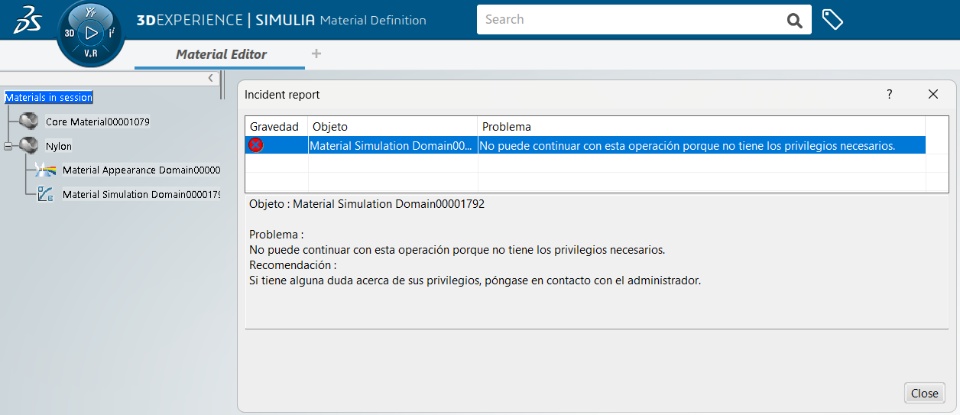Viewport: 960px width, 415px height.
Task: Add a new tab with plus
Action: (x=316, y=54)
